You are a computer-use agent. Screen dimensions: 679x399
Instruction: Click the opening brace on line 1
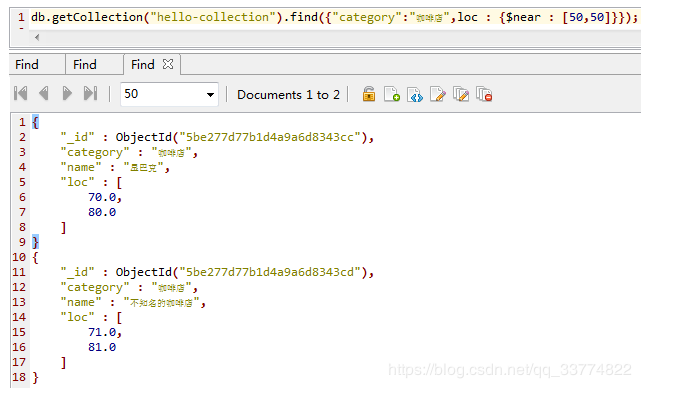tap(36, 122)
